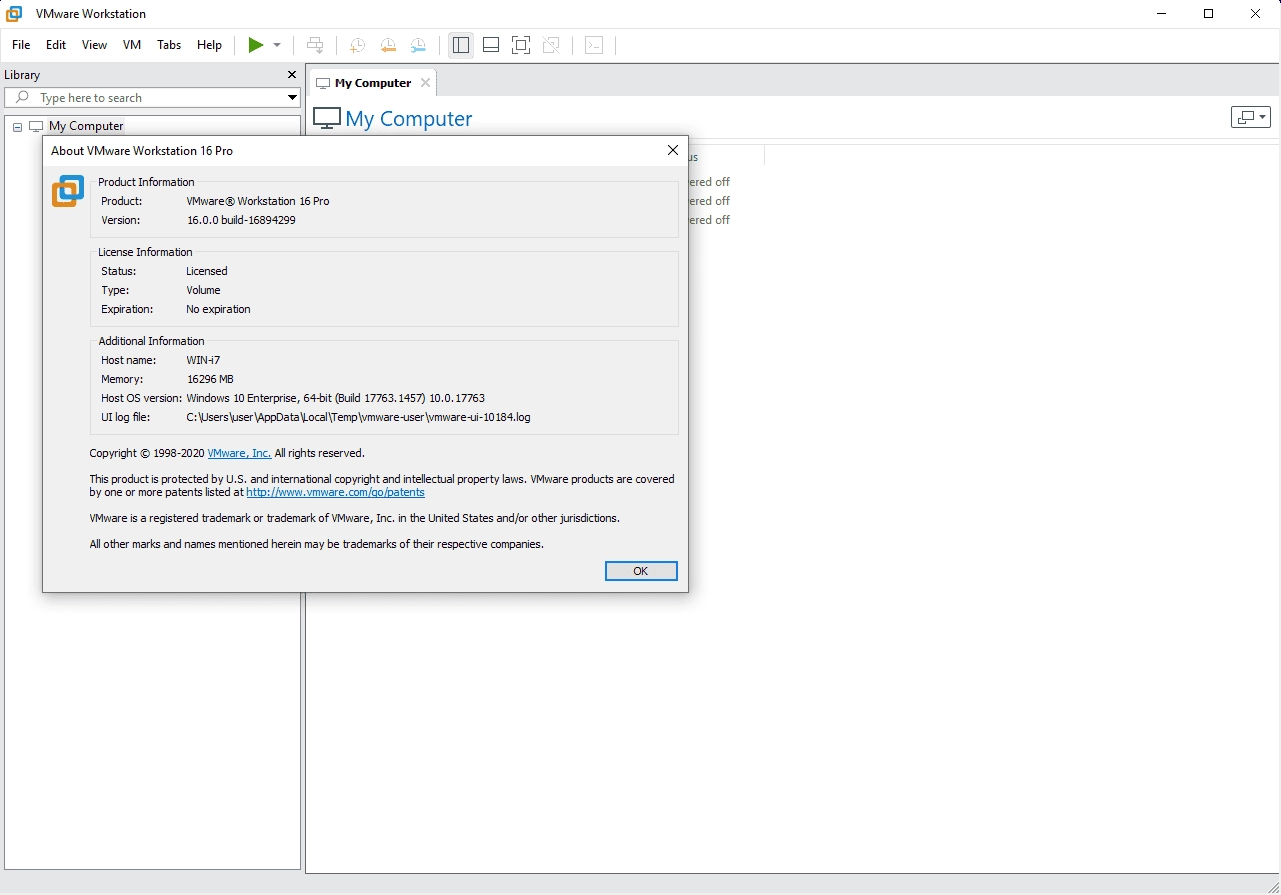Click the license status Licensed text
Image resolution: width=1281 pixels, height=895 pixels.
pos(207,271)
